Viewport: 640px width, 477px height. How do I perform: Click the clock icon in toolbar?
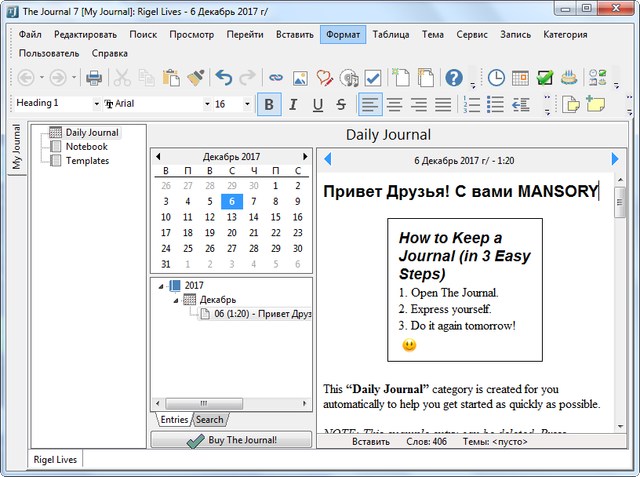pos(496,78)
